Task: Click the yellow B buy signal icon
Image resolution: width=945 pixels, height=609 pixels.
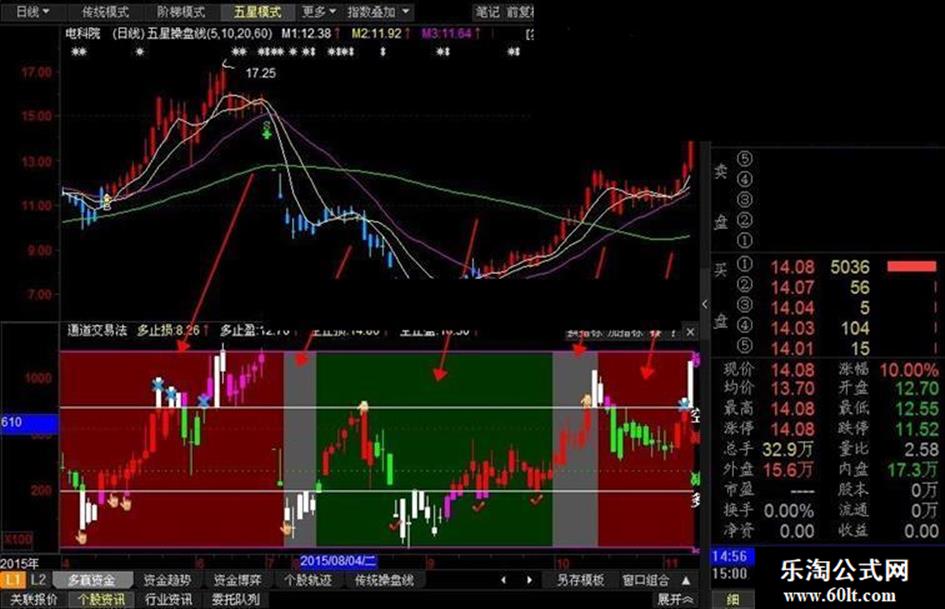Action: (107, 202)
